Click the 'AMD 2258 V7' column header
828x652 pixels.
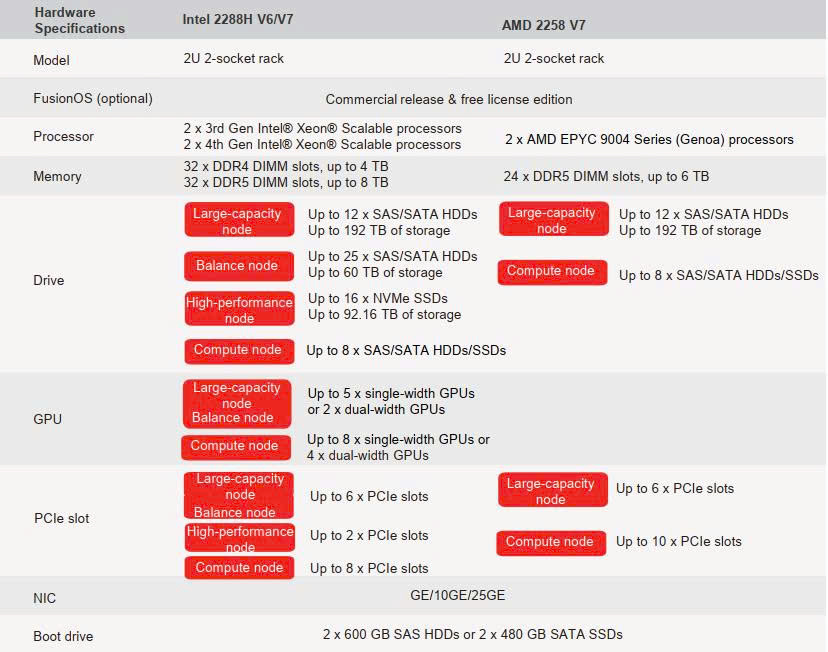click(x=543, y=25)
